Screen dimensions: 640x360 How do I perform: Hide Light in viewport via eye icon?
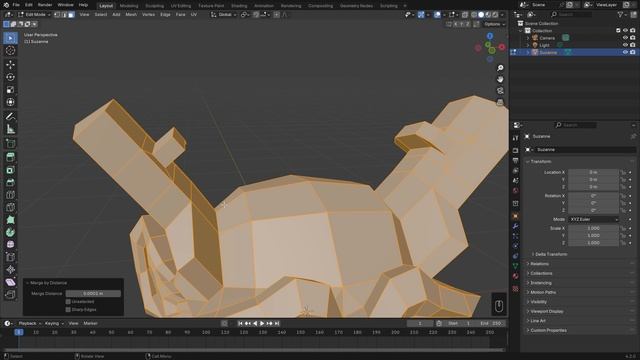tap(625, 45)
